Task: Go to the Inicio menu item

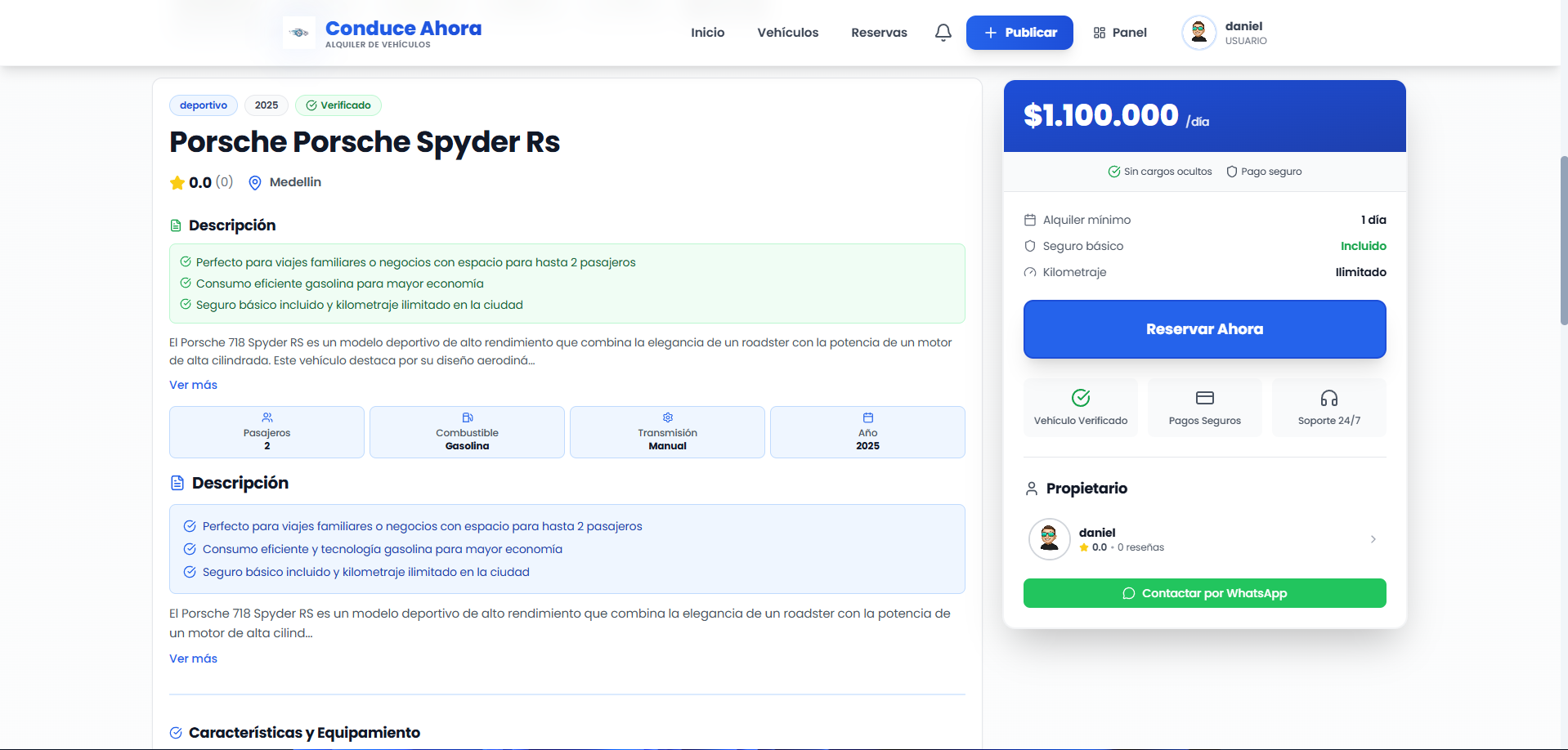Action: [707, 33]
